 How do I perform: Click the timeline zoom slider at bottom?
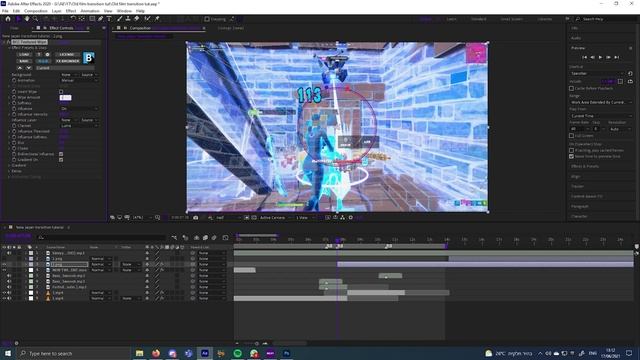click(257, 343)
